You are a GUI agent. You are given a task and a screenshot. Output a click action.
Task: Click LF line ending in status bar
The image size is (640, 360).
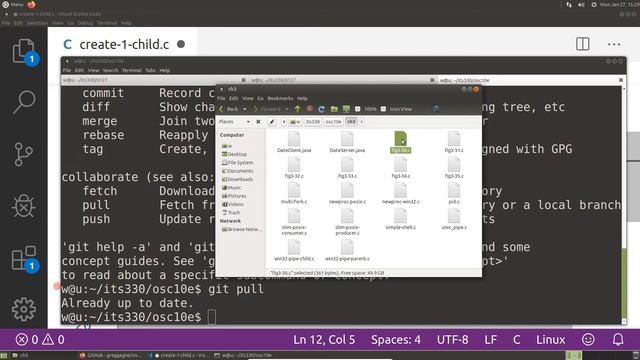coord(491,340)
